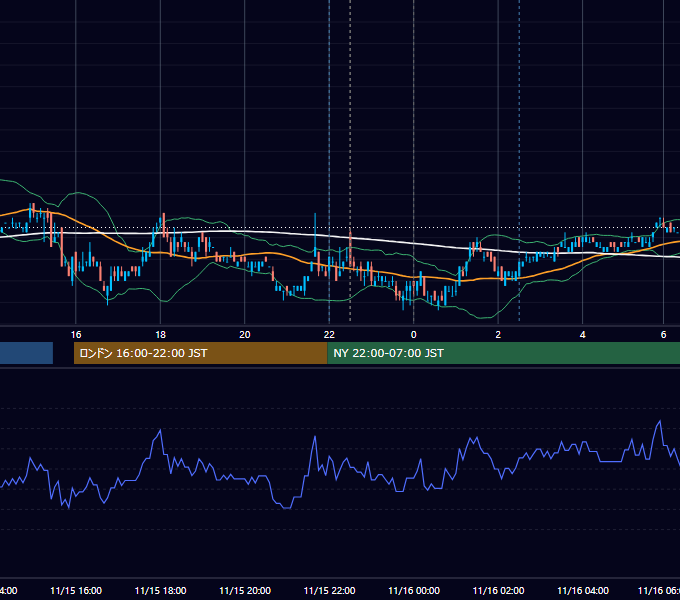Click the 11/15 20:00 date label

[x=245, y=590]
